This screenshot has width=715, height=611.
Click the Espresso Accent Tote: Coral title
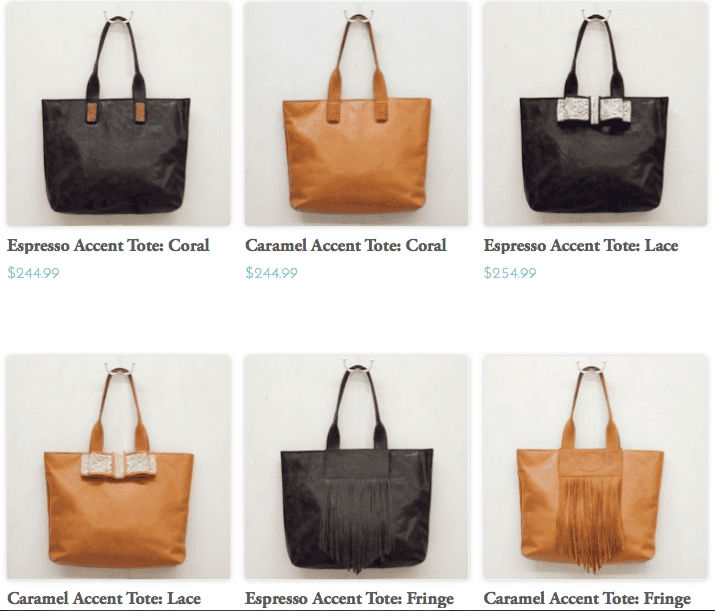coord(109,245)
